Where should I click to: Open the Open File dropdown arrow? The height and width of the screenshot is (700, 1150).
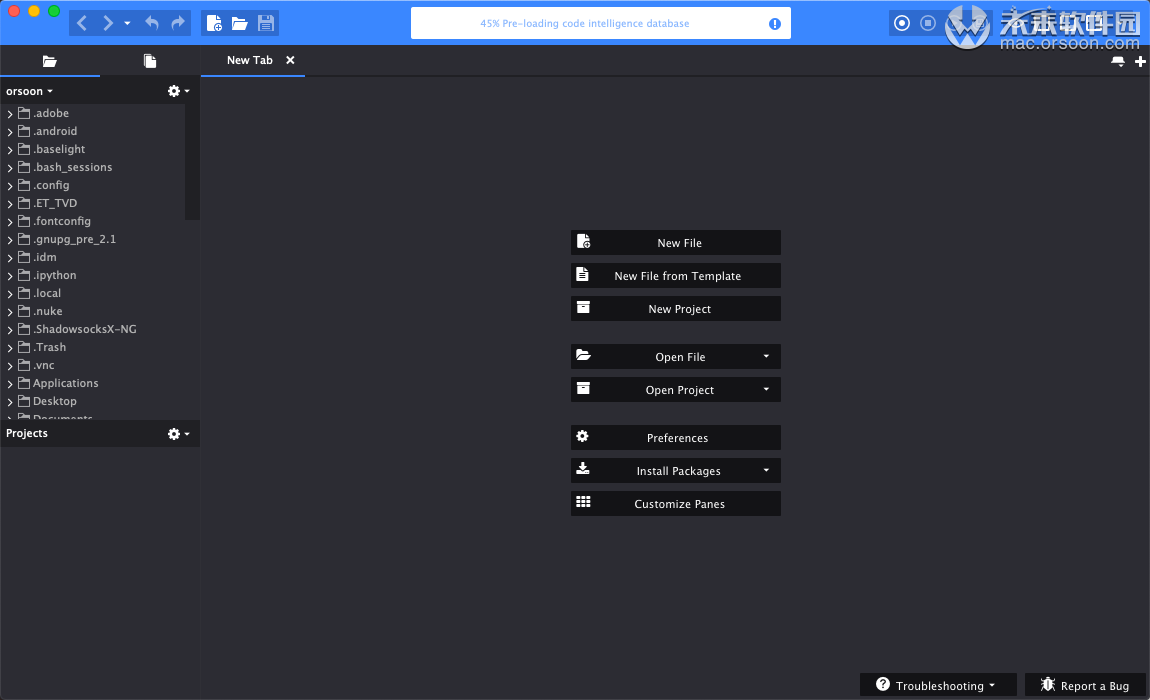(x=766, y=357)
